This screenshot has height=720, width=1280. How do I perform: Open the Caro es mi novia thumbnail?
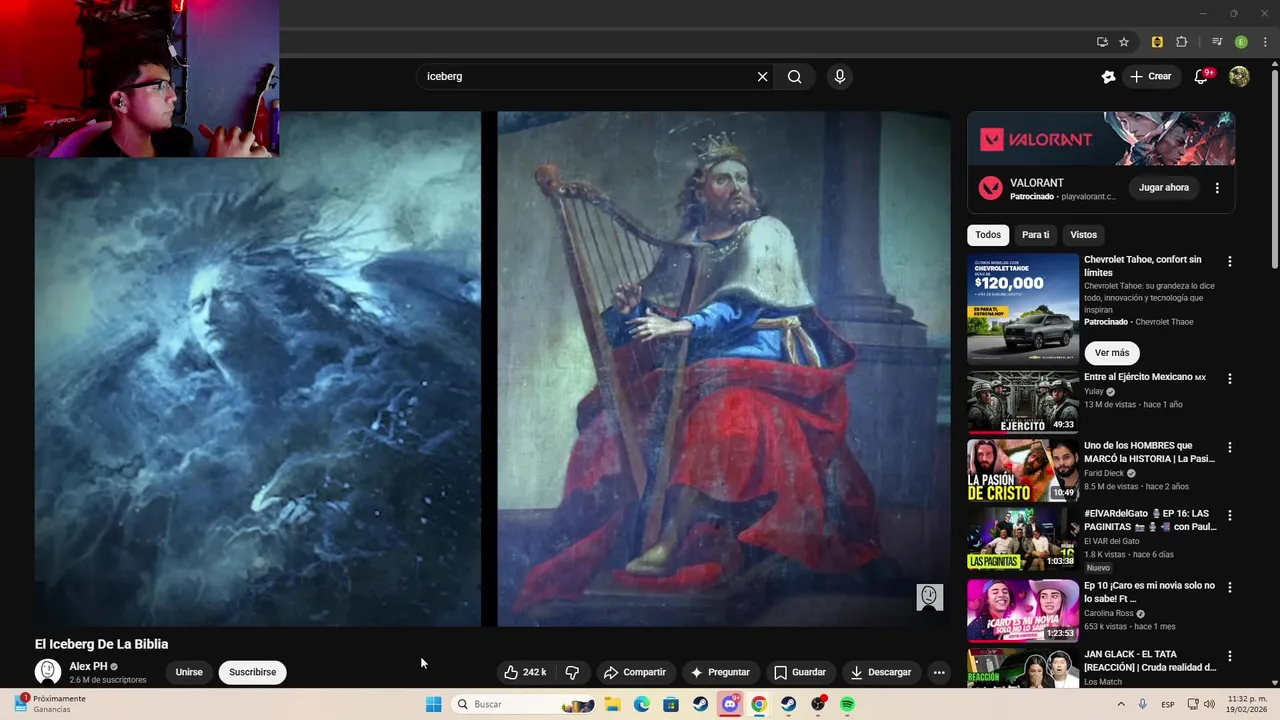click(1023, 610)
